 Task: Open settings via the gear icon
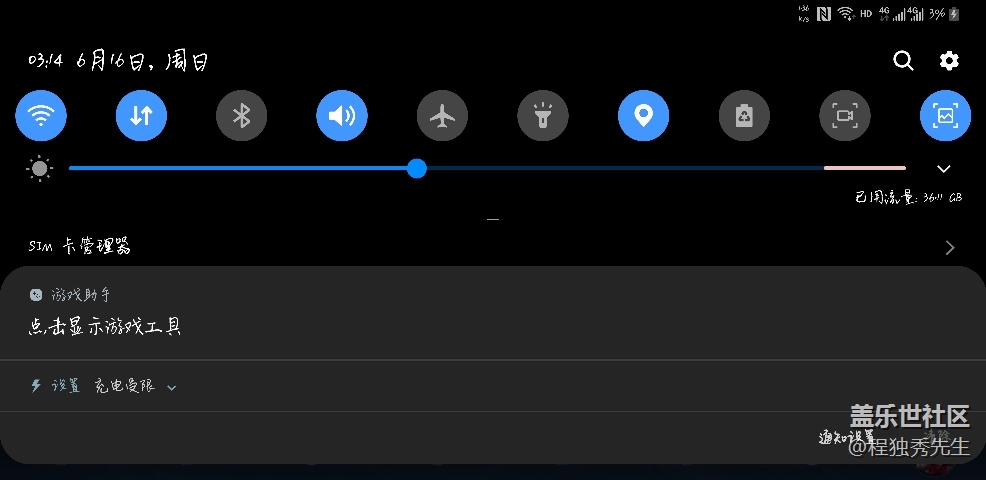[x=949, y=60]
